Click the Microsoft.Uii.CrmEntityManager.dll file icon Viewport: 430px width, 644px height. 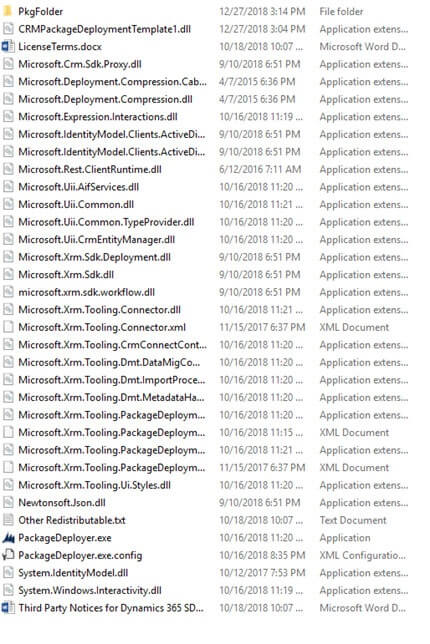tap(8, 239)
